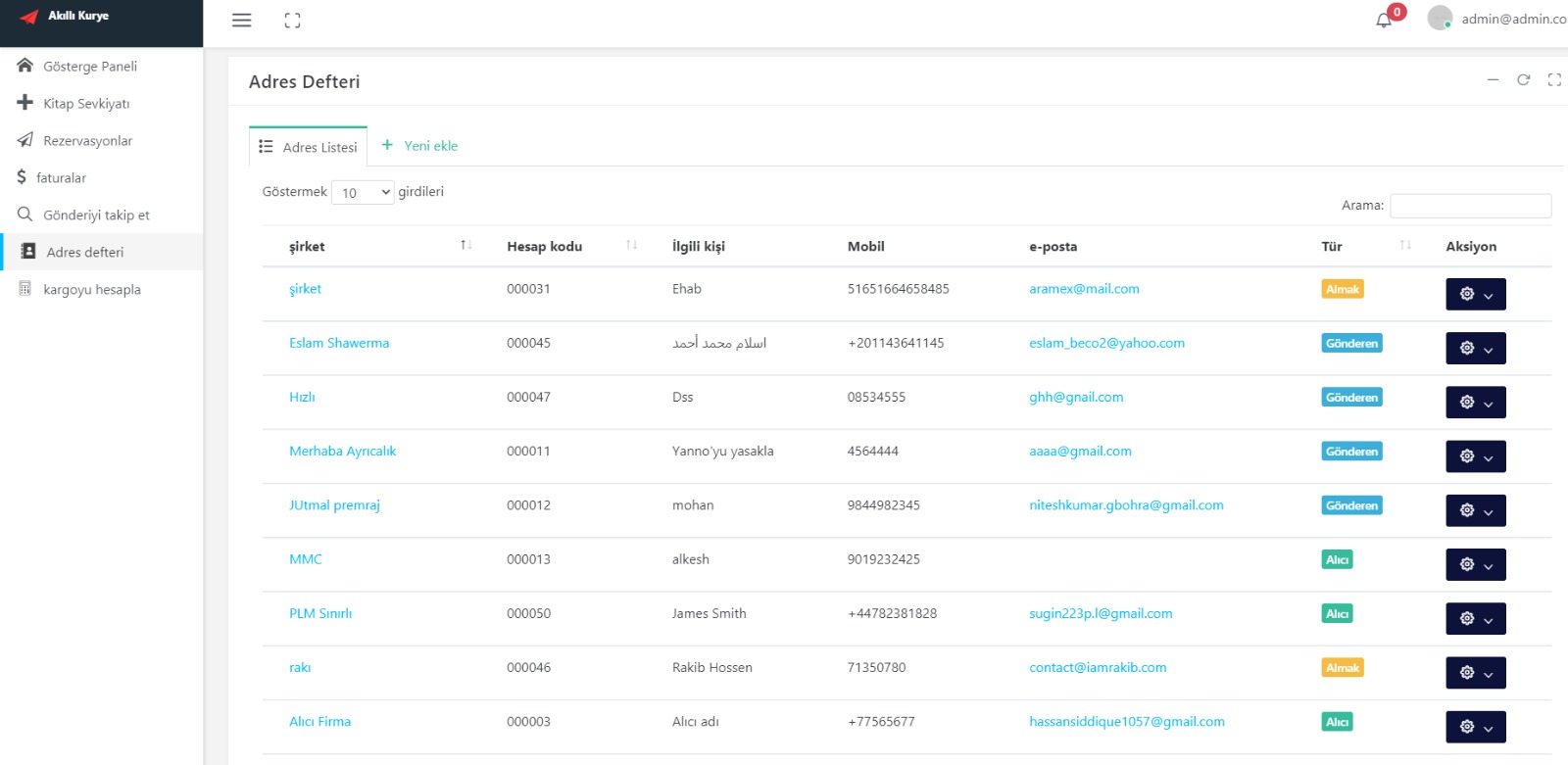The width and height of the screenshot is (1568, 765).
Task: Open action dropdown for Eslam Shawerma row
Action: 1476,348
